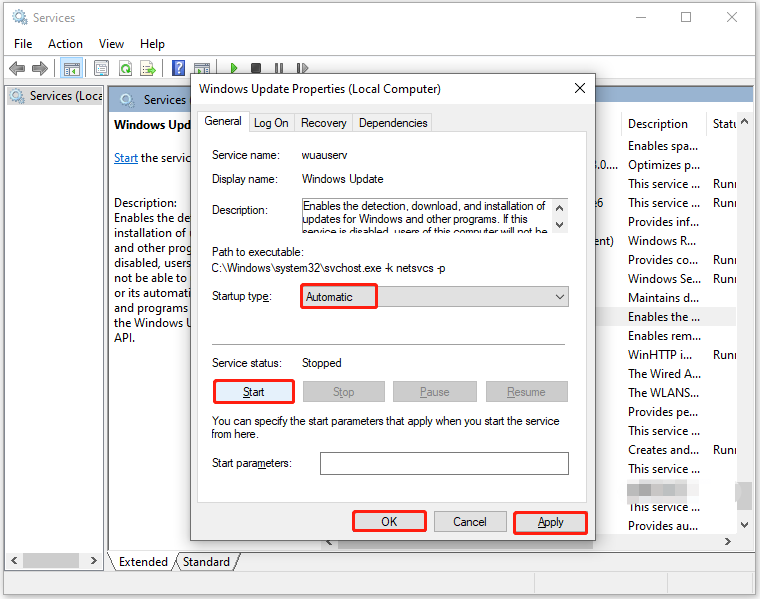Toggle the Show/Hide Console Tree icon
The image size is (760, 599).
71,68
